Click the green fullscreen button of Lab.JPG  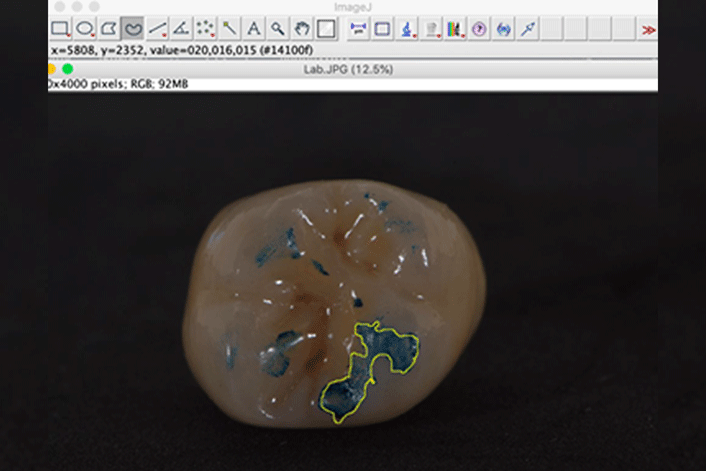point(68,69)
